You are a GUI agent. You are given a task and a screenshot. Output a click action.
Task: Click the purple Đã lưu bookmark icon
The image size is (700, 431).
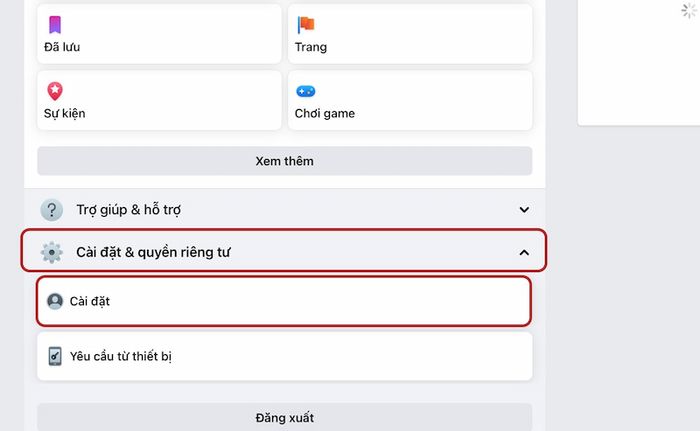click(x=55, y=25)
